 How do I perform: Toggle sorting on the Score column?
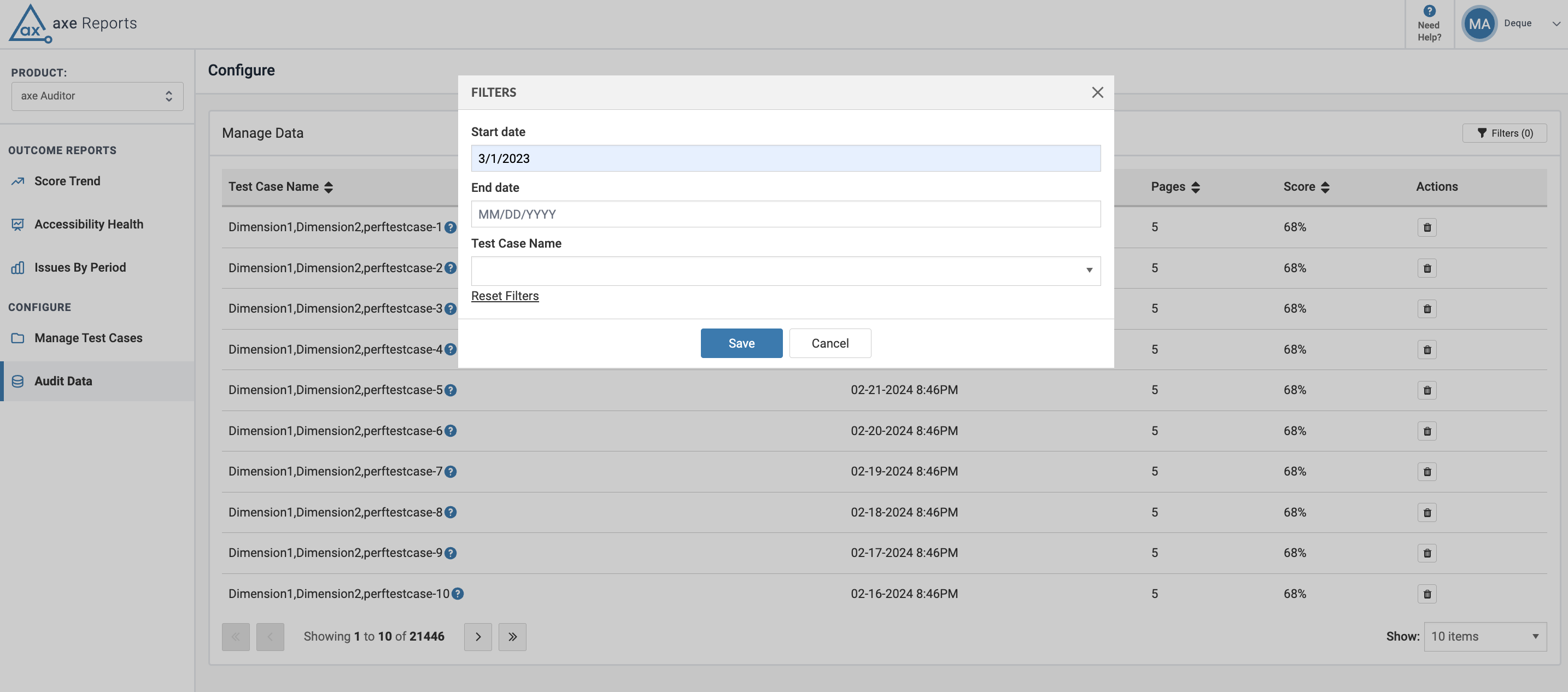click(1325, 187)
